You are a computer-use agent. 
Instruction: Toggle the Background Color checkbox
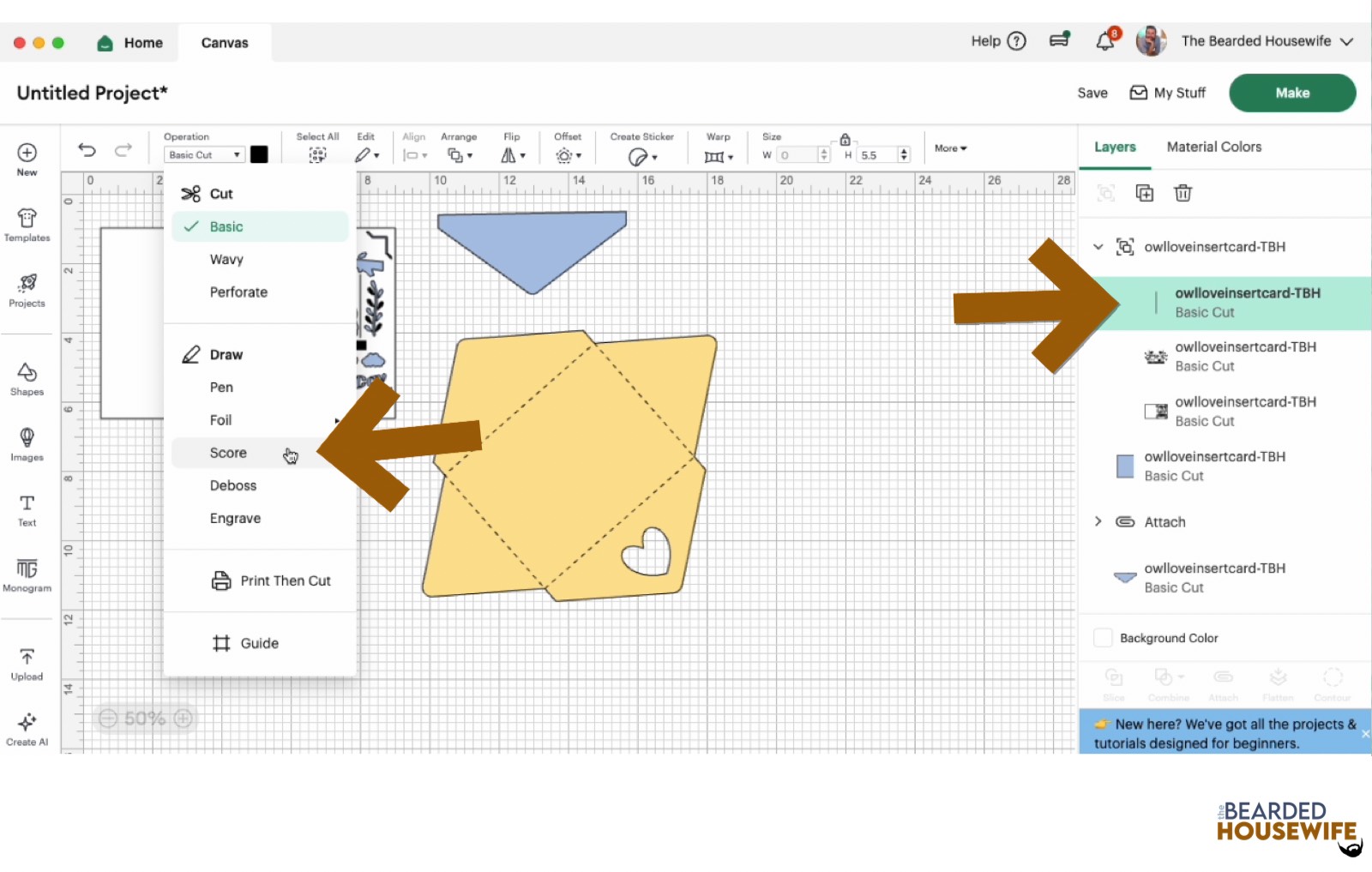pos(1103,638)
